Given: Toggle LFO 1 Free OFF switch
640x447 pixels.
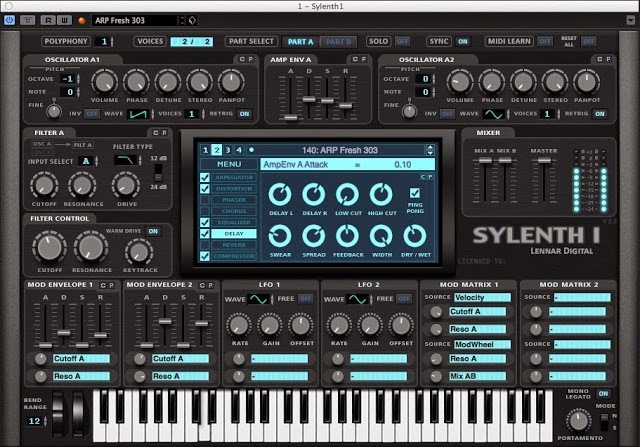Looking at the screenshot, I should click(305, 299).
